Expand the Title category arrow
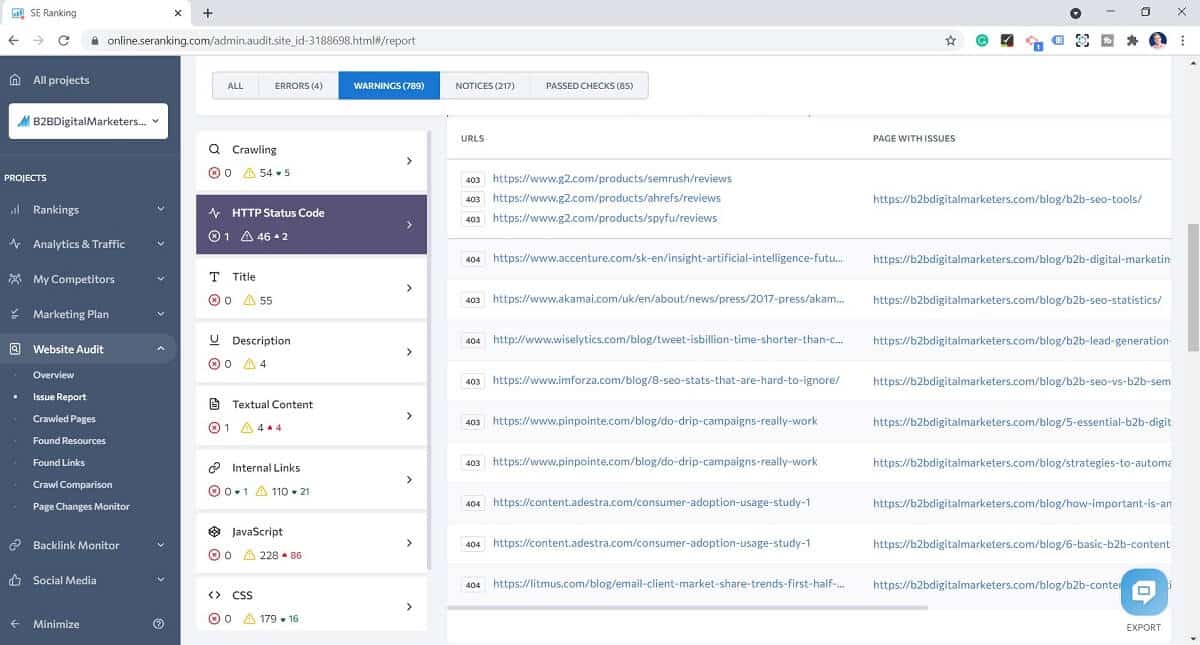 [409, 288]
